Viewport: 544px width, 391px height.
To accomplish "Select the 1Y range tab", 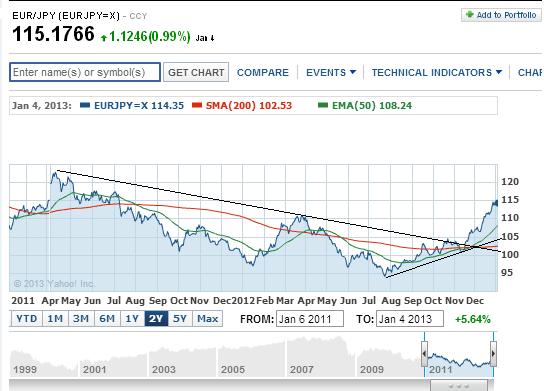I will [132, 318].
